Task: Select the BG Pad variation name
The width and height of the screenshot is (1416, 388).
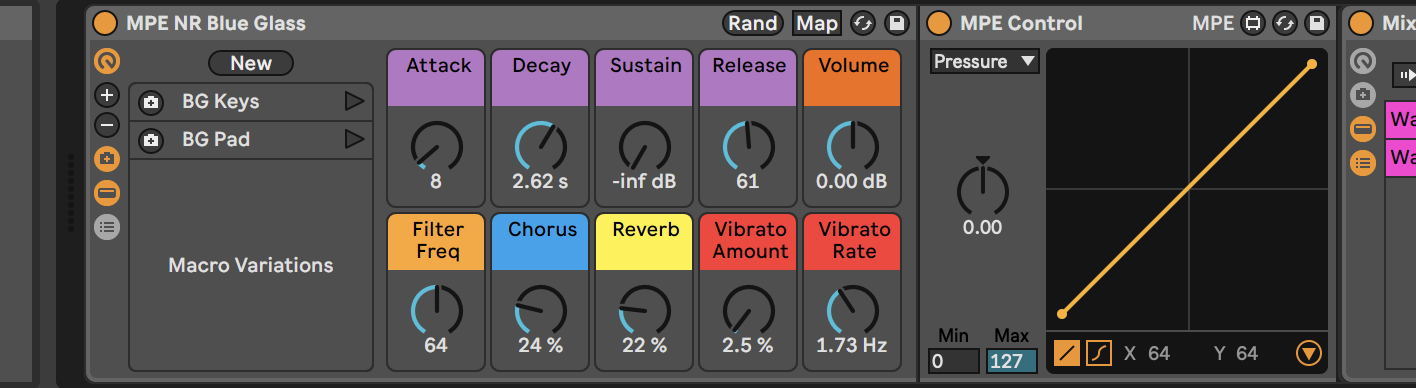Action: pos(216,140)
